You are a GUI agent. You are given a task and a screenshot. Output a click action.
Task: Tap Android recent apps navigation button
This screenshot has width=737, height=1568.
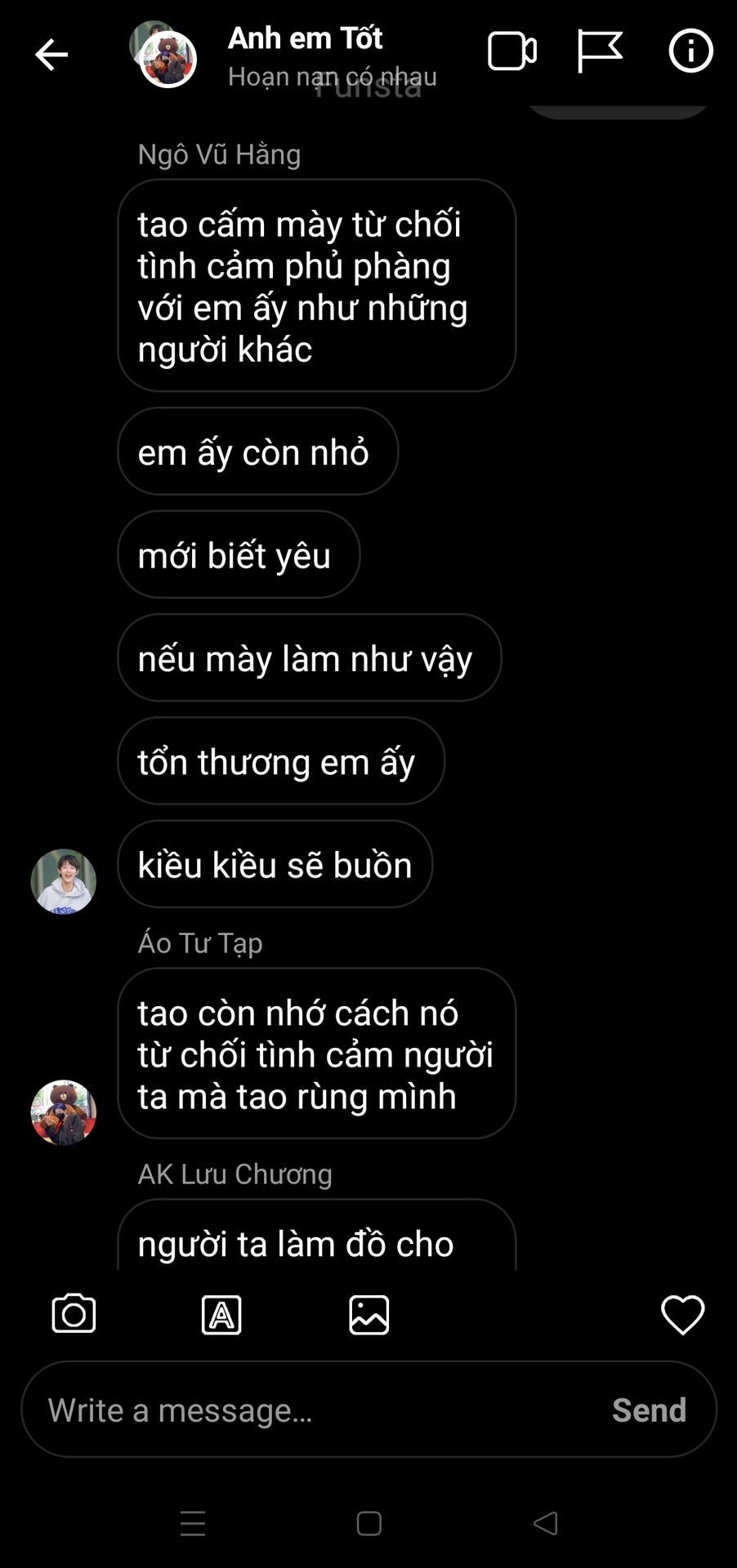point(193,1524)
